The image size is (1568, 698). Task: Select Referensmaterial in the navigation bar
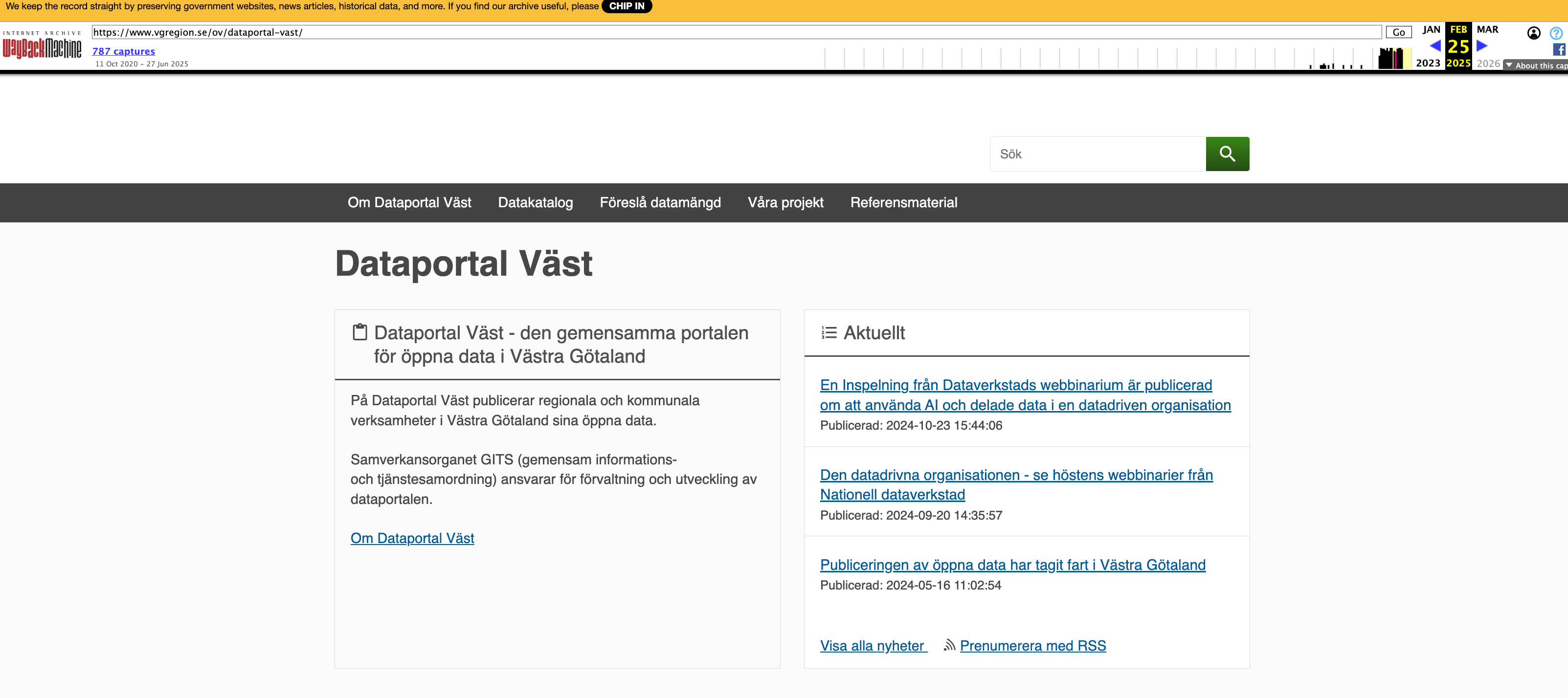point(903,203)
